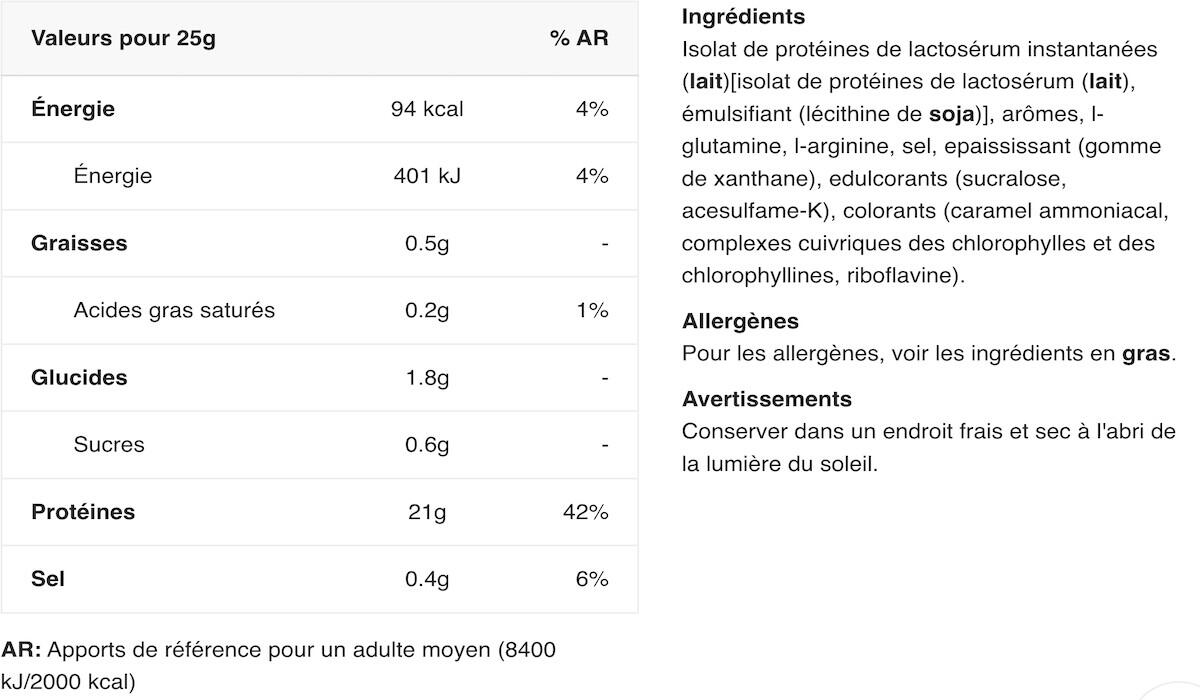Click the 1% saturated fat percentage
The width and height of the screenshot is (1200, 700).
(x=592, y=310)
